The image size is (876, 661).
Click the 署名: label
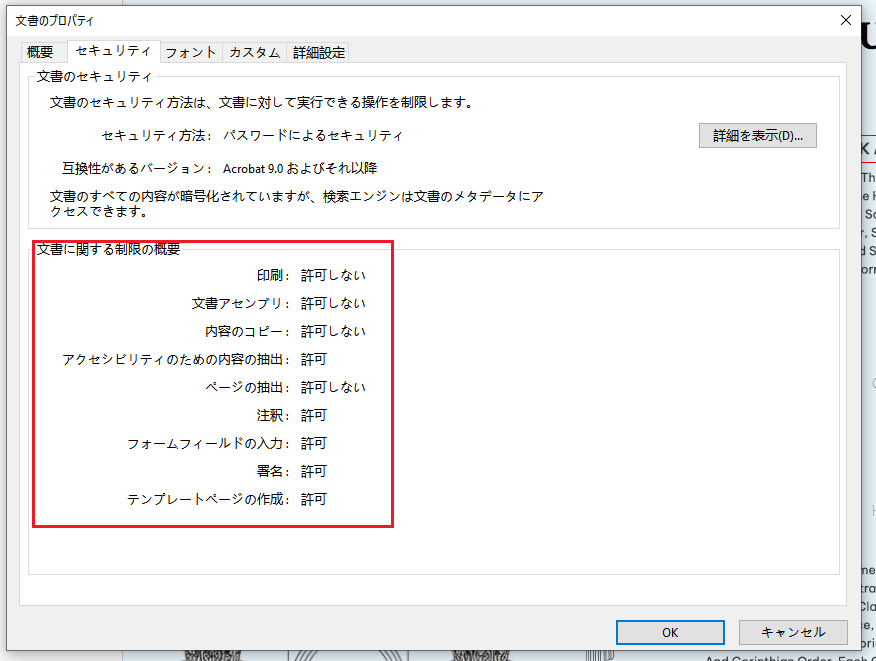(273, 472)
